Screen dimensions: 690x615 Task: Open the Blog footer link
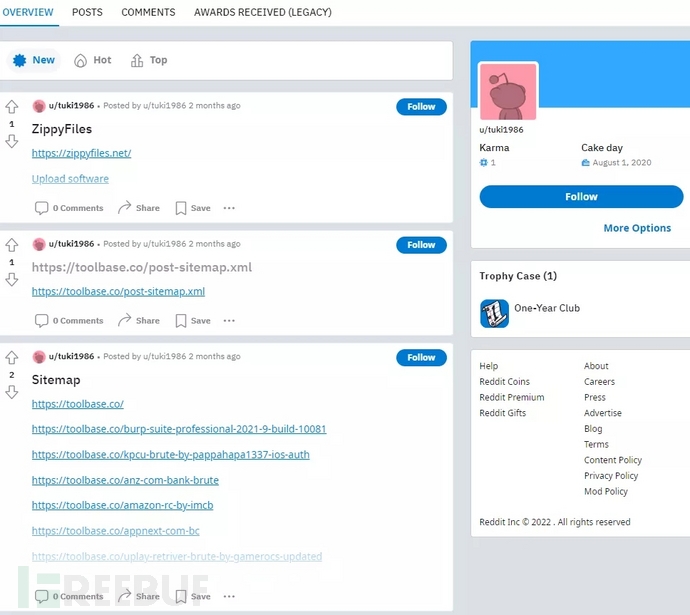[x=593, y=428]
